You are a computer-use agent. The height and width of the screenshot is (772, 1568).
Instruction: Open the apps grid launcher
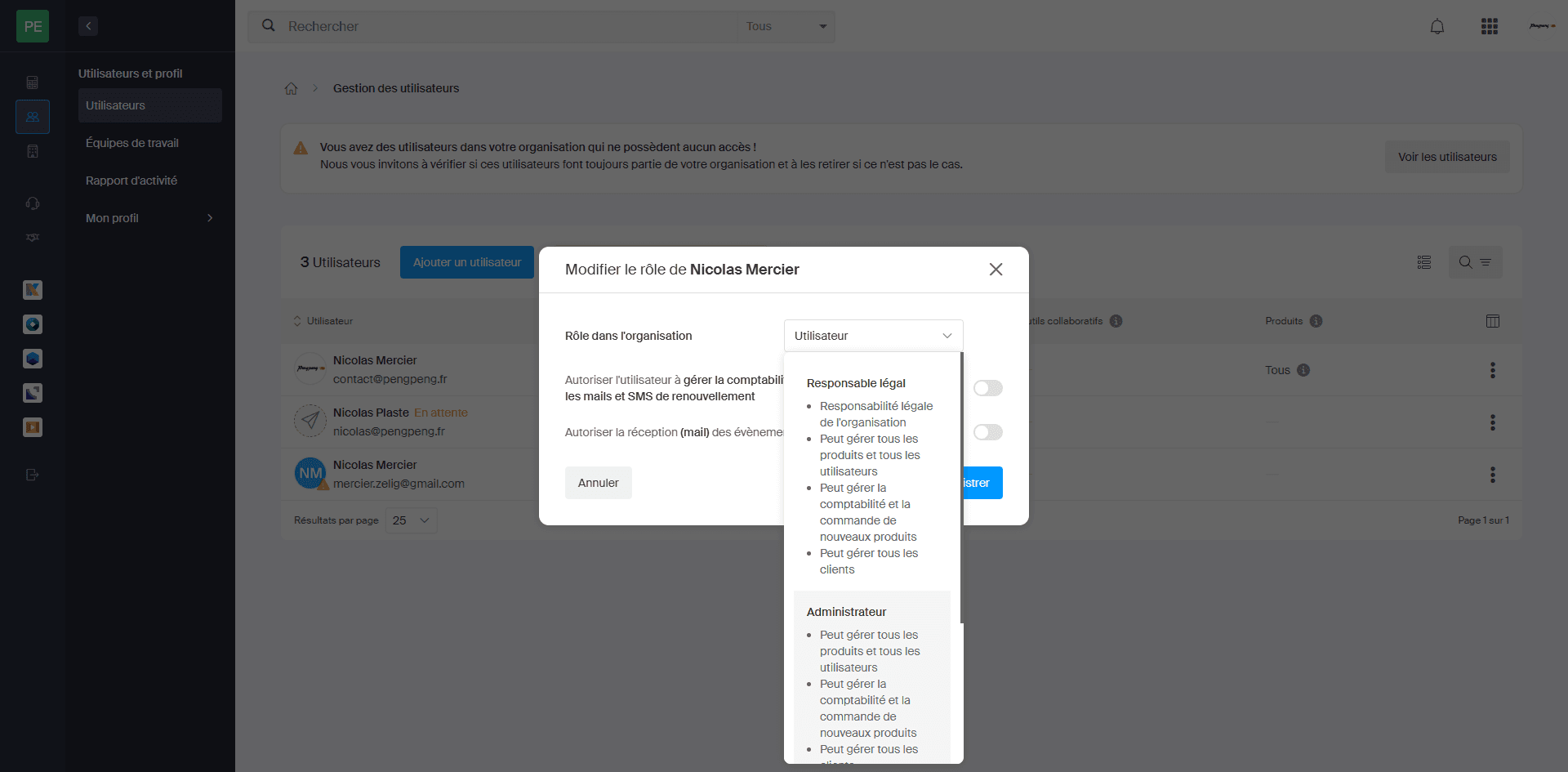pyautogui.click(x=1490, y=26)
